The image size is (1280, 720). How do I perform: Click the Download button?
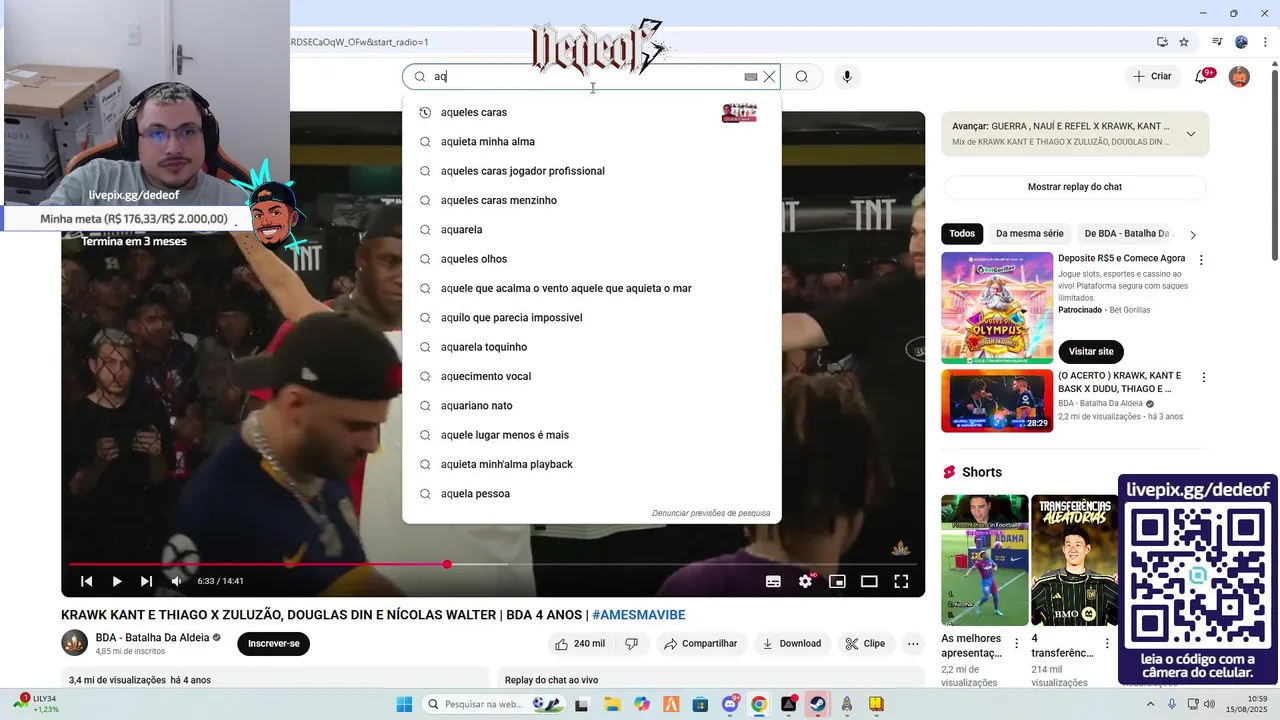point(792,644)
